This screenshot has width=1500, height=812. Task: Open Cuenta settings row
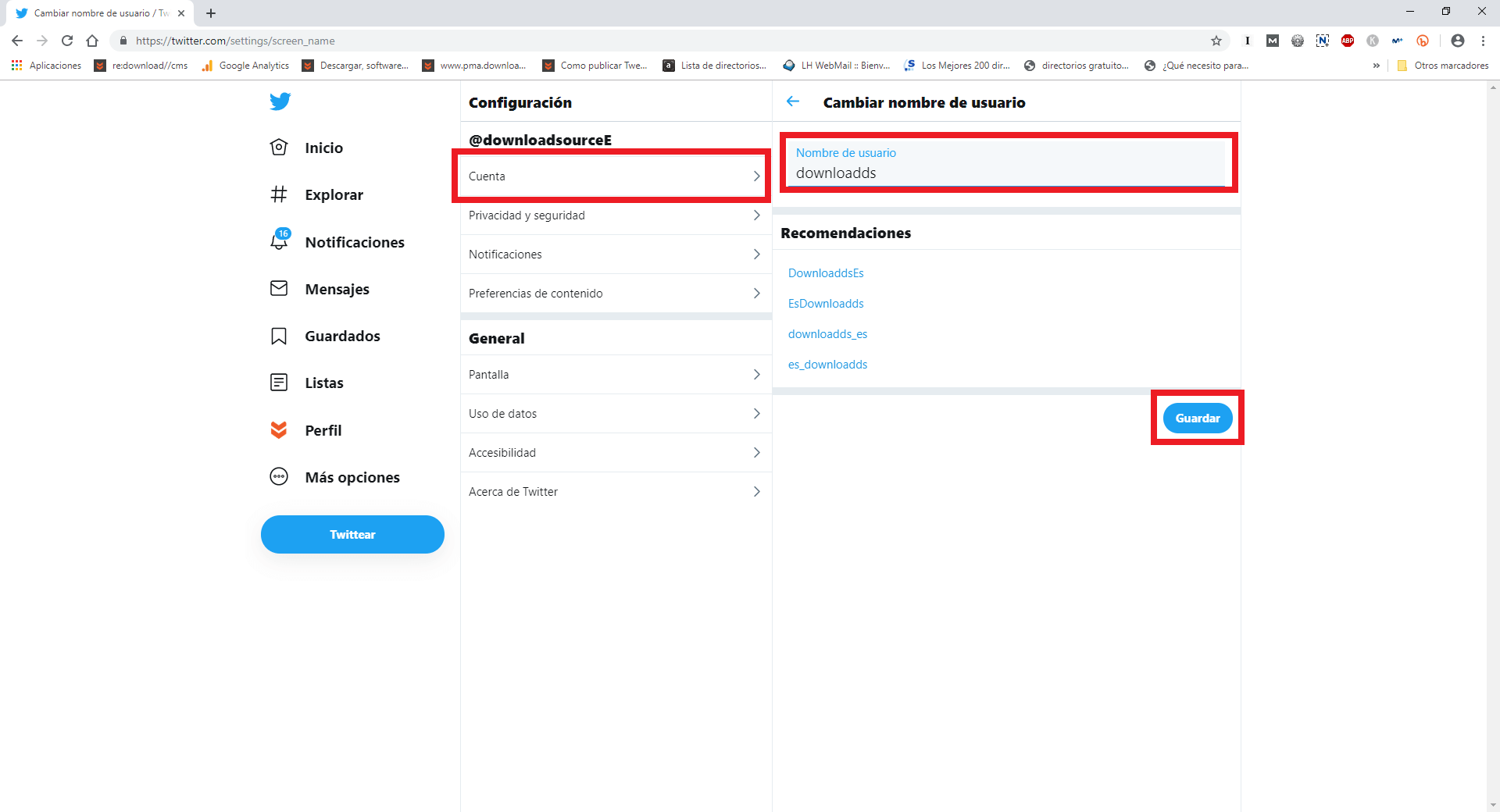(616, 176)
